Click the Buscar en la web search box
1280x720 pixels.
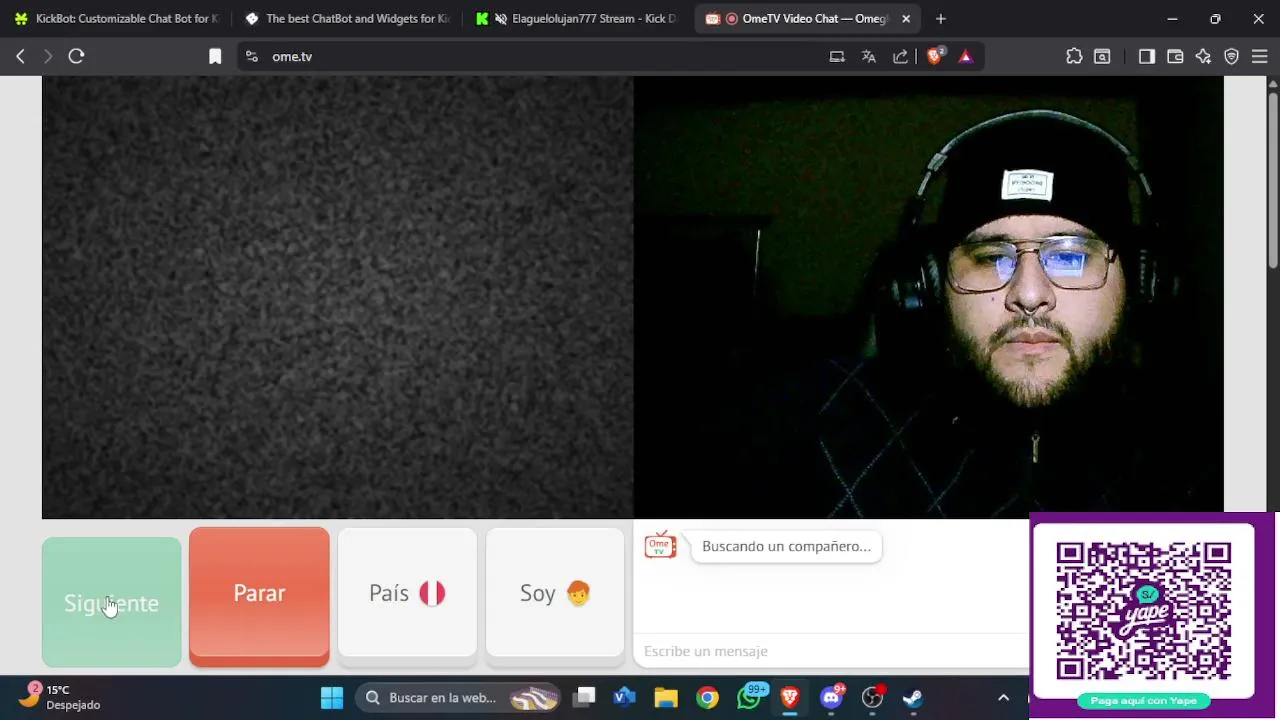click(457, 698)
